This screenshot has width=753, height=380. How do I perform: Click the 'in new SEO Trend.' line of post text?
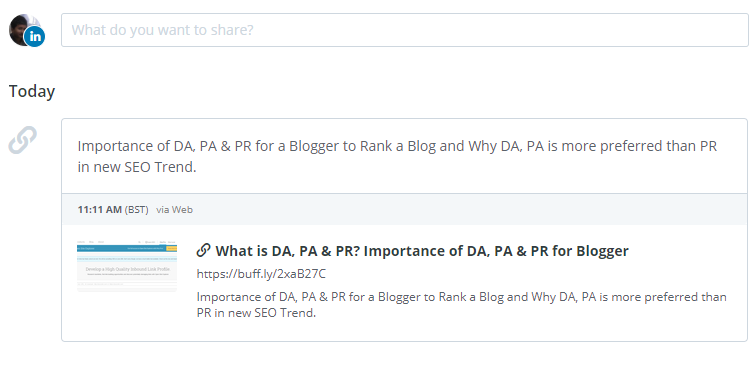click(137, 167)
